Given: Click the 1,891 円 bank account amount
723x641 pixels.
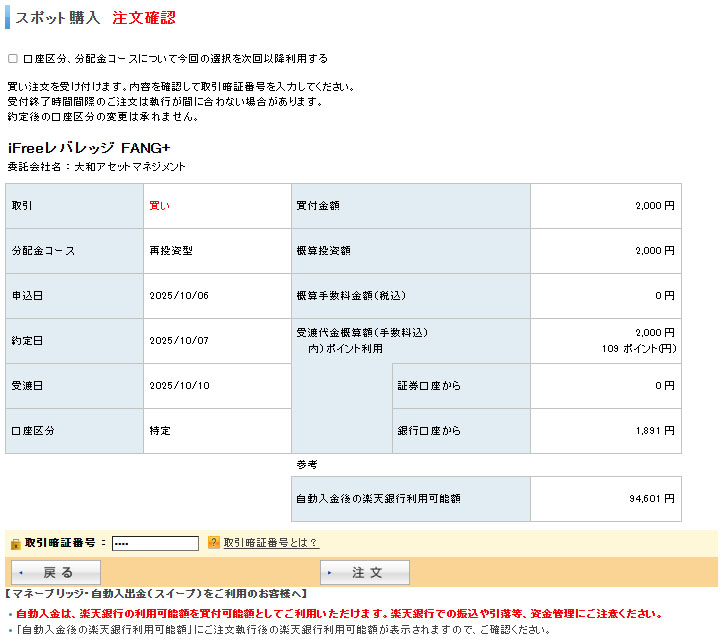Looking at the screenshot, I should (x=655, y=431).
